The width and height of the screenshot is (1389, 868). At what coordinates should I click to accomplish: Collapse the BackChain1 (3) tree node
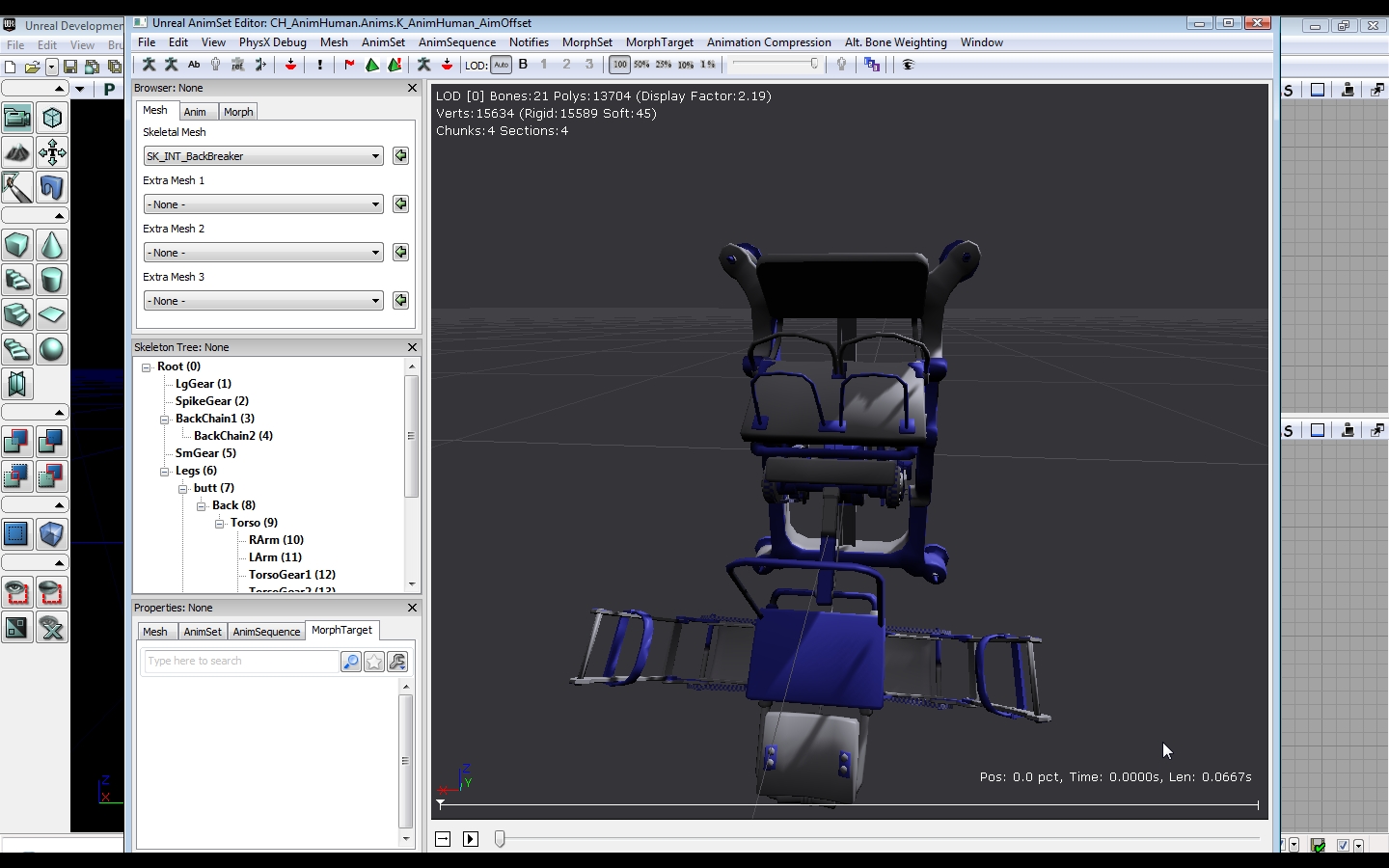[x=165, y=420]
